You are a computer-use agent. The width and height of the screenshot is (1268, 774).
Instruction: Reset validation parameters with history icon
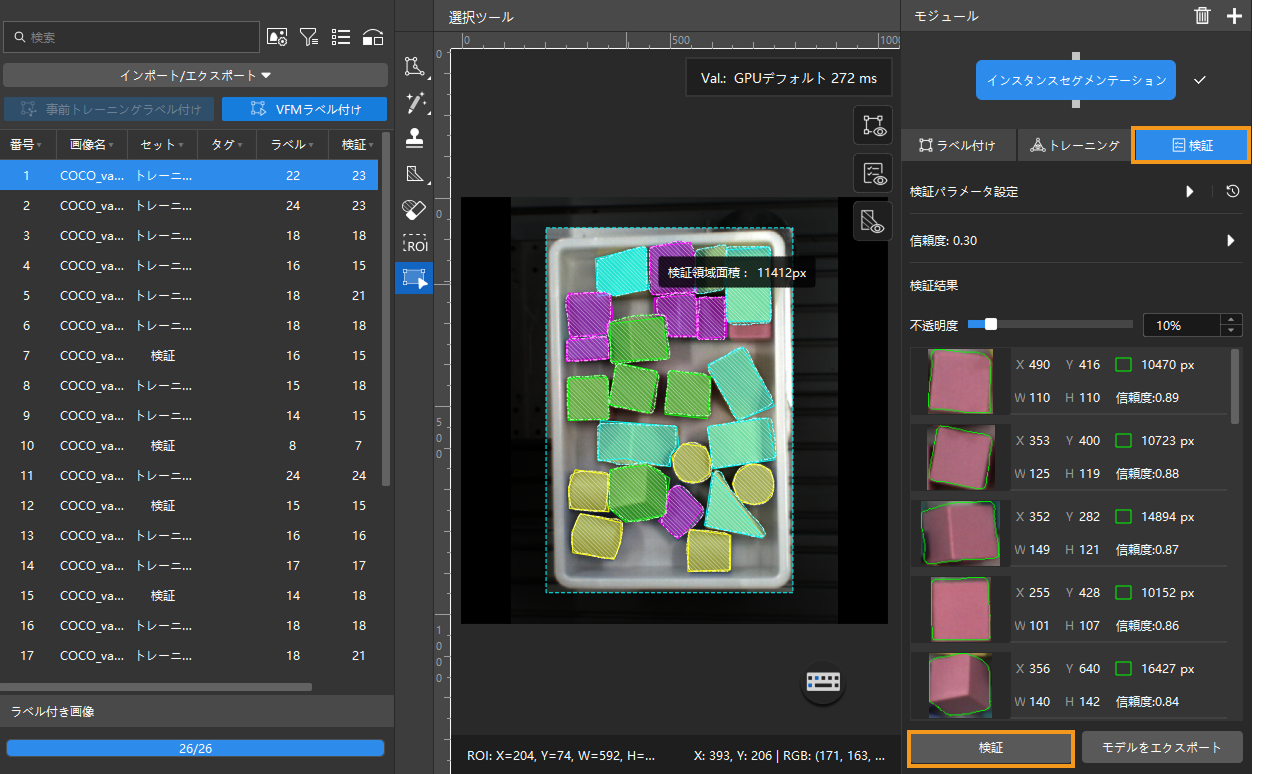pyautogui.click(x=1233, y=191)
